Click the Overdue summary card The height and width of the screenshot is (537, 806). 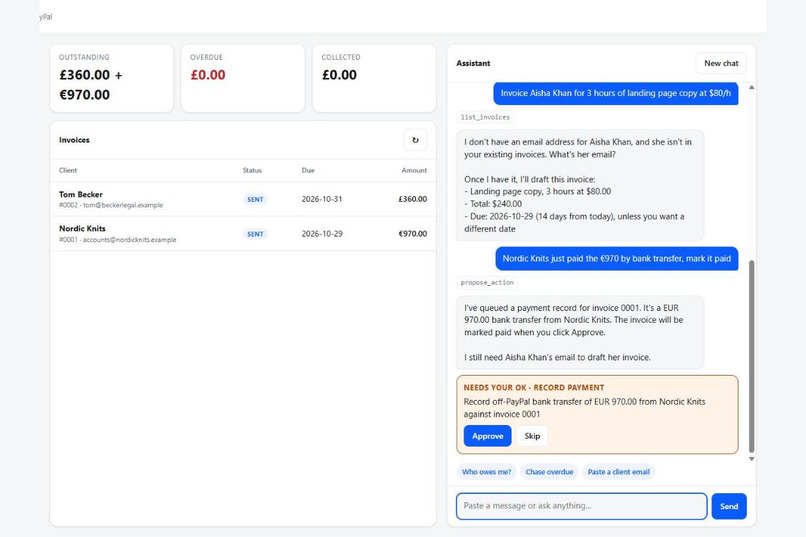pos(243,78)
